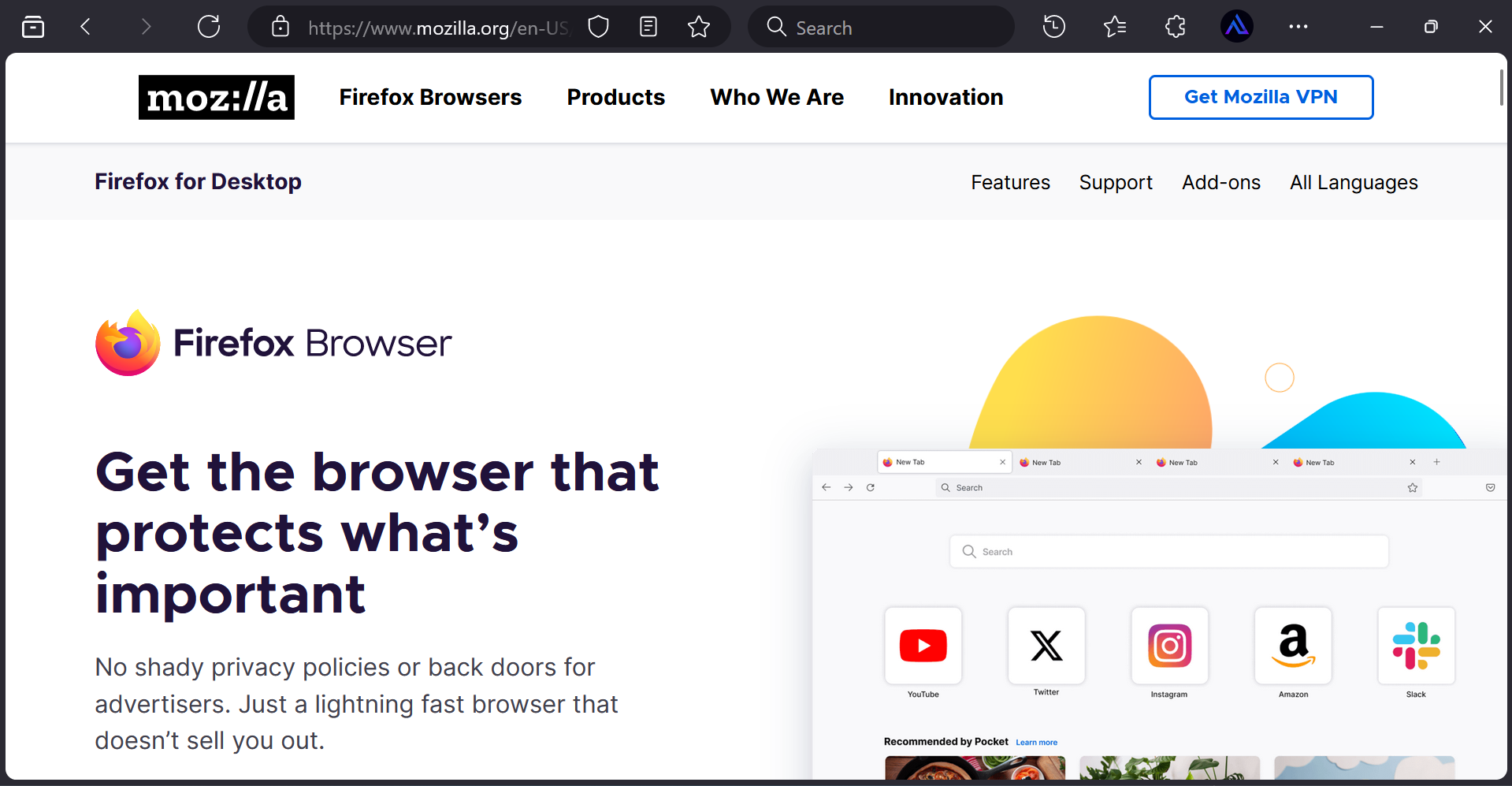Open Innovation menu
This screenshot has width=1512, height=786.
coord(946,97)
